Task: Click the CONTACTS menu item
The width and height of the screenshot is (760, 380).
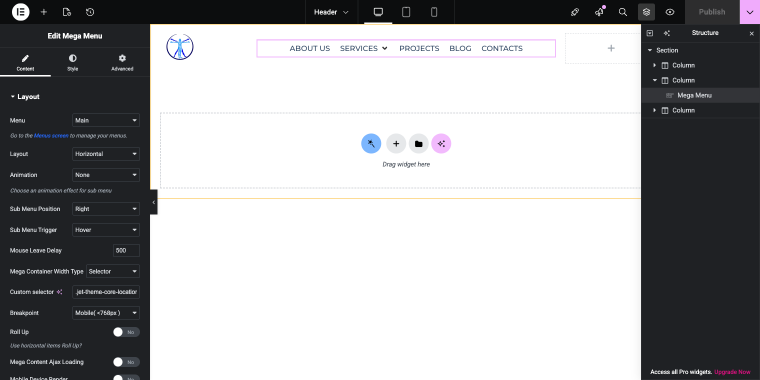Action: 502,48
